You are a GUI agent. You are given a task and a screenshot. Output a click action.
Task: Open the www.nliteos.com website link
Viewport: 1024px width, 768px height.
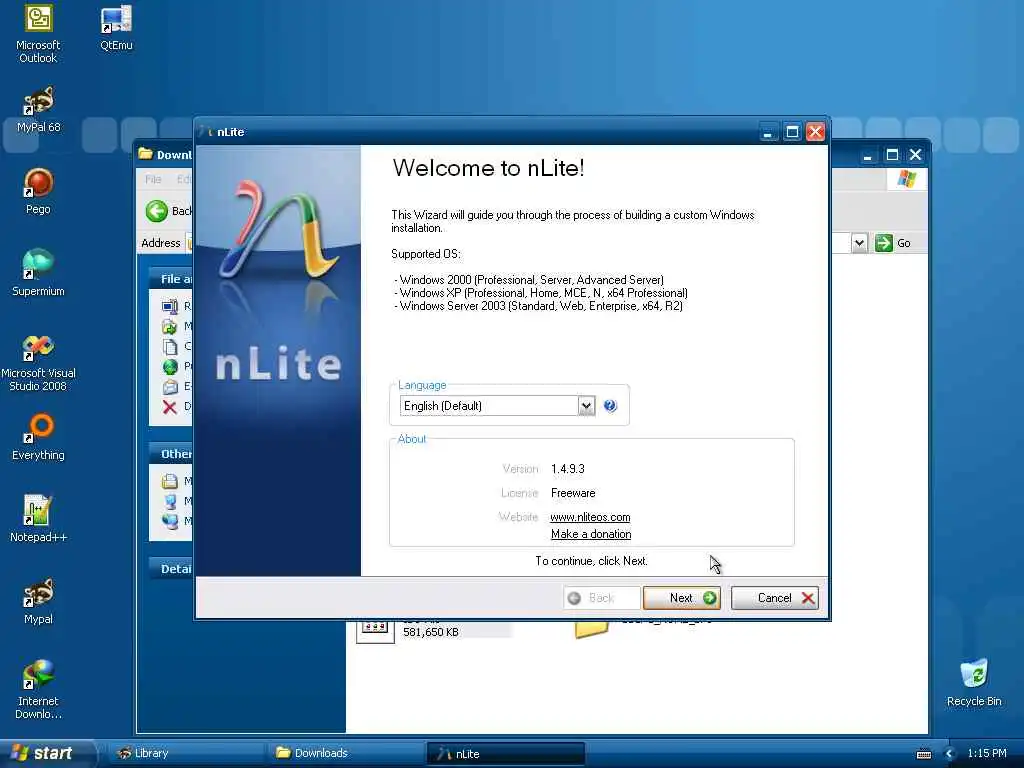[x=590, y=517]
